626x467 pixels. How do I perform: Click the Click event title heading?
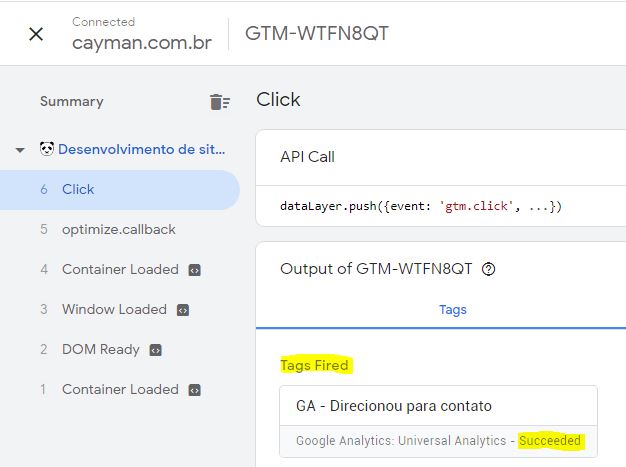click(278, 99)
